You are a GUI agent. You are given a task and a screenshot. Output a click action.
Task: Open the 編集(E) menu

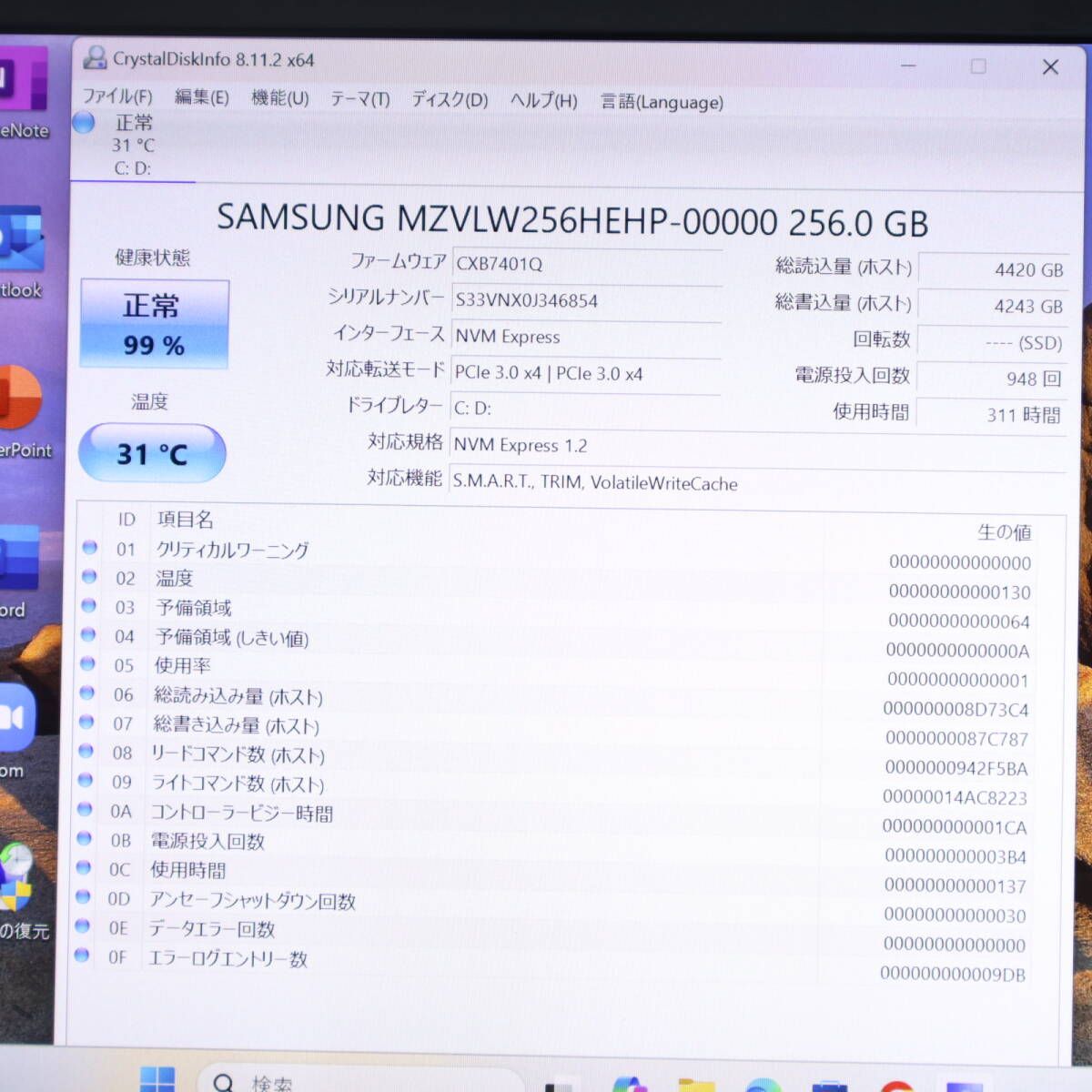201,97
